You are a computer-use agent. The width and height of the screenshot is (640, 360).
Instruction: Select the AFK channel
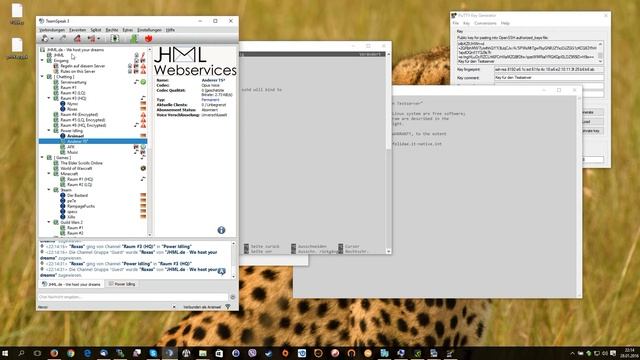[71, 147]
